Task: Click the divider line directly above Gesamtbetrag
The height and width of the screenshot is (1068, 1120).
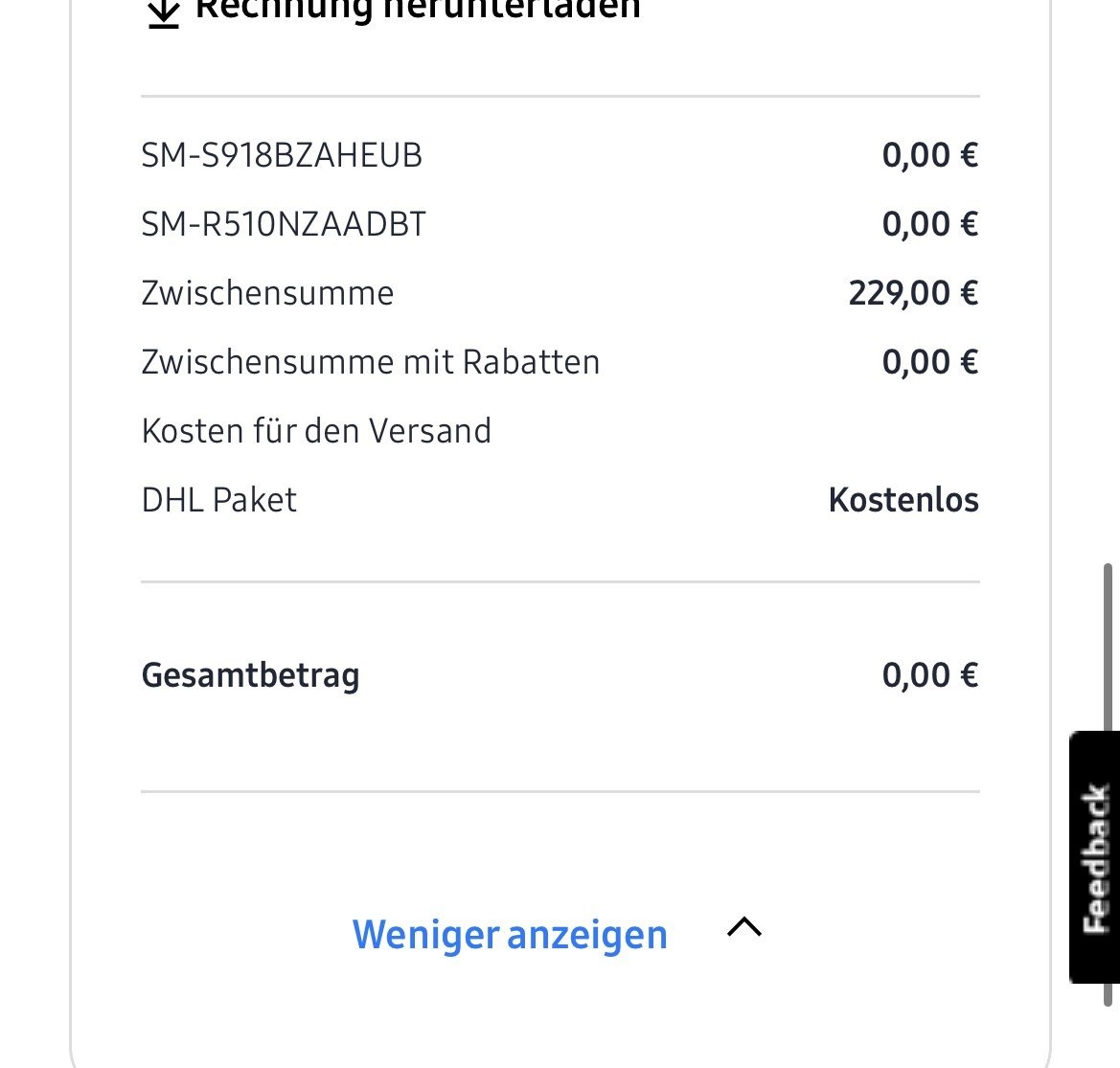Action: click(560, 581)
